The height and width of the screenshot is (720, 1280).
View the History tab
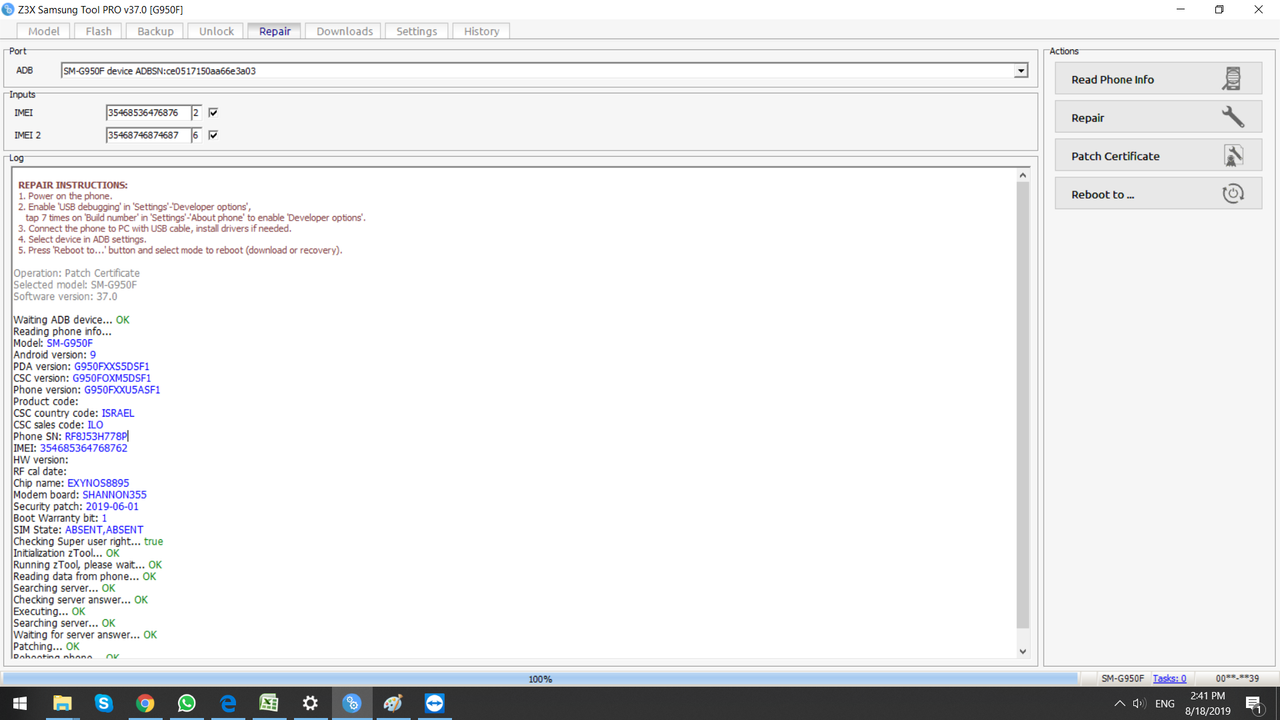pos(481,31)
